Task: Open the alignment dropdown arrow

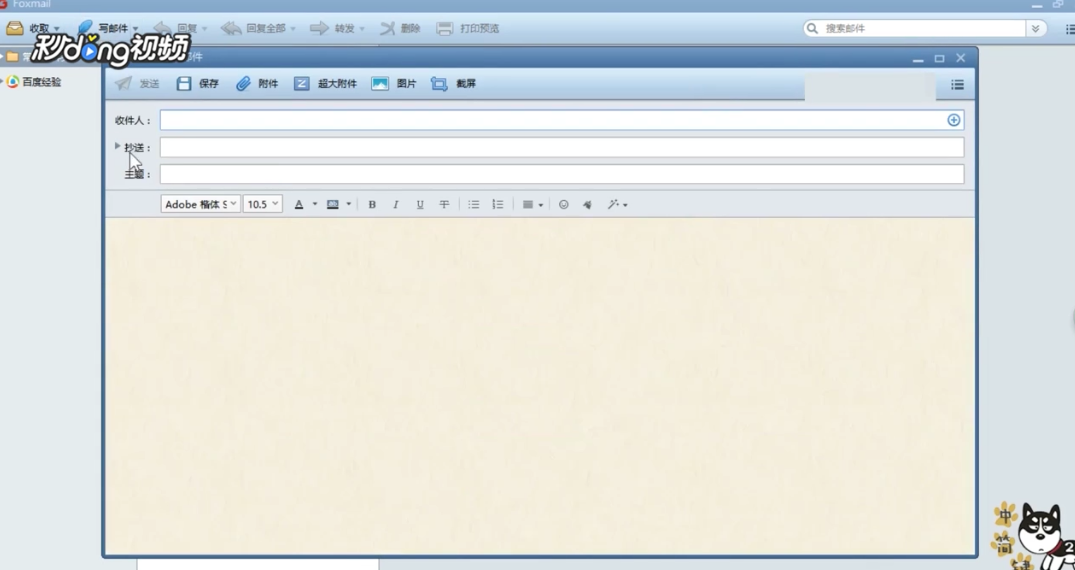Action: pos(541,205)
